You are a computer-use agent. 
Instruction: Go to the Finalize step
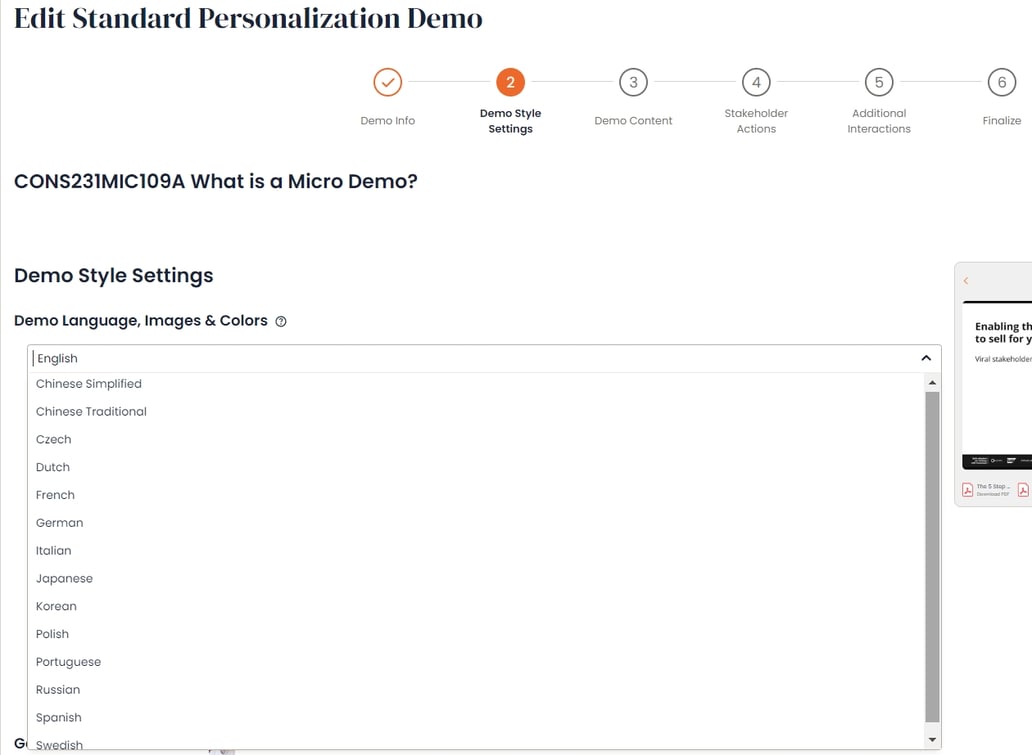pyautogui.click(x=1001, y=82)
